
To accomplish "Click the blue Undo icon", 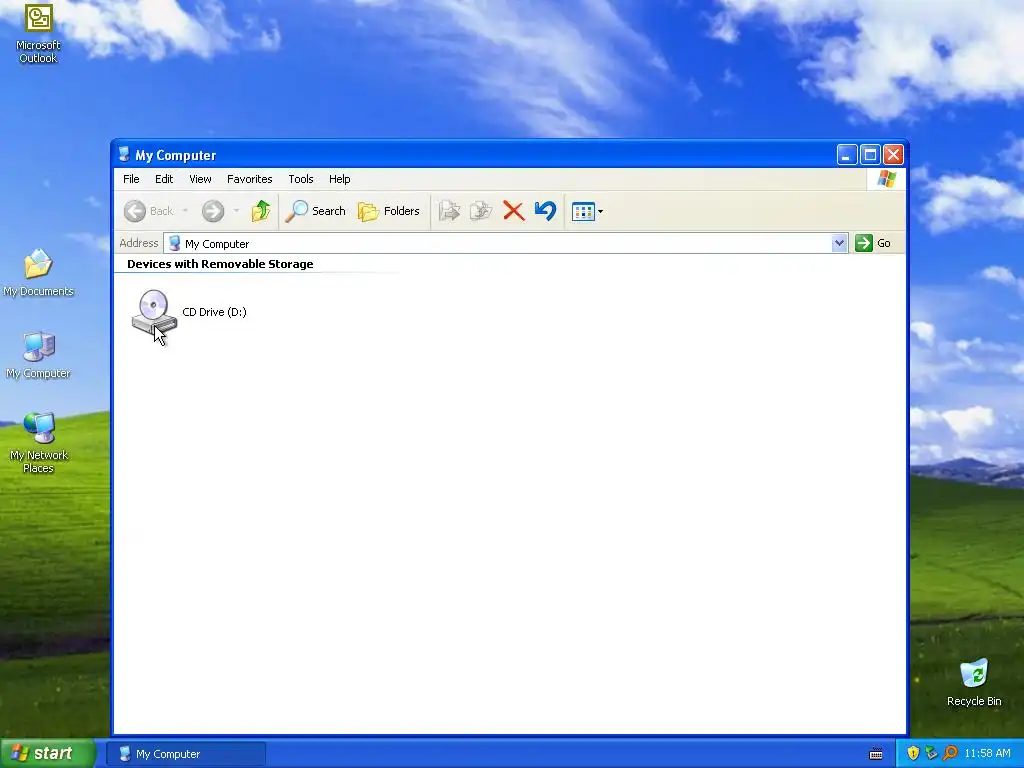I will click(x=545, y=211).
